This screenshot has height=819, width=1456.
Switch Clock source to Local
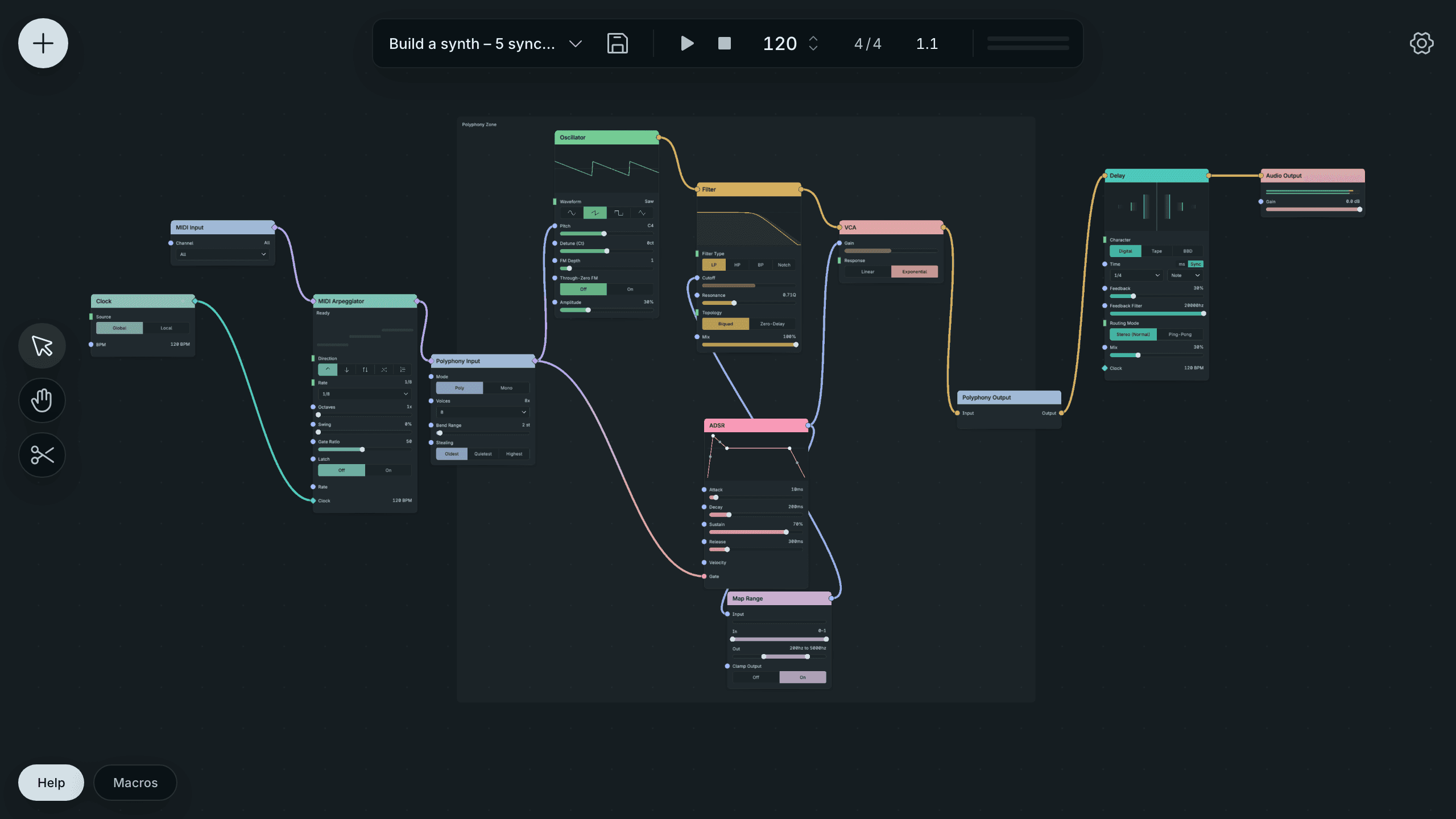(166, 328)
